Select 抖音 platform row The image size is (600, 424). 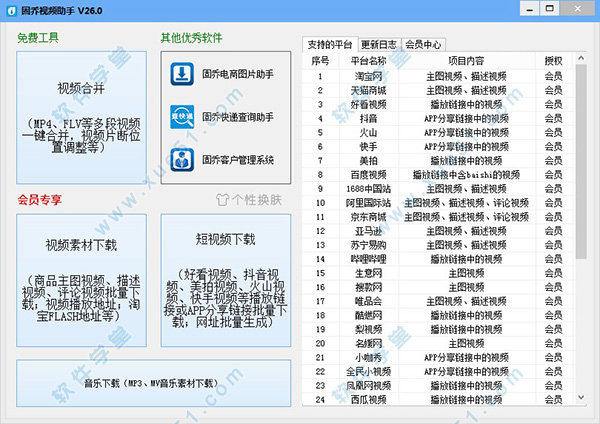pyautogui.click(x=438, y=119)
